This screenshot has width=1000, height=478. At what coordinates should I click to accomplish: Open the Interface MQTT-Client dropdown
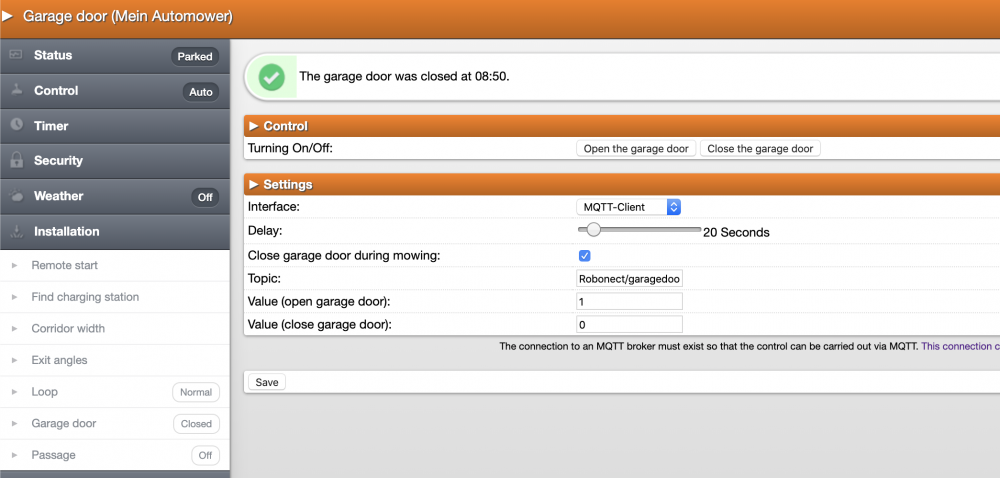[630, 207]
